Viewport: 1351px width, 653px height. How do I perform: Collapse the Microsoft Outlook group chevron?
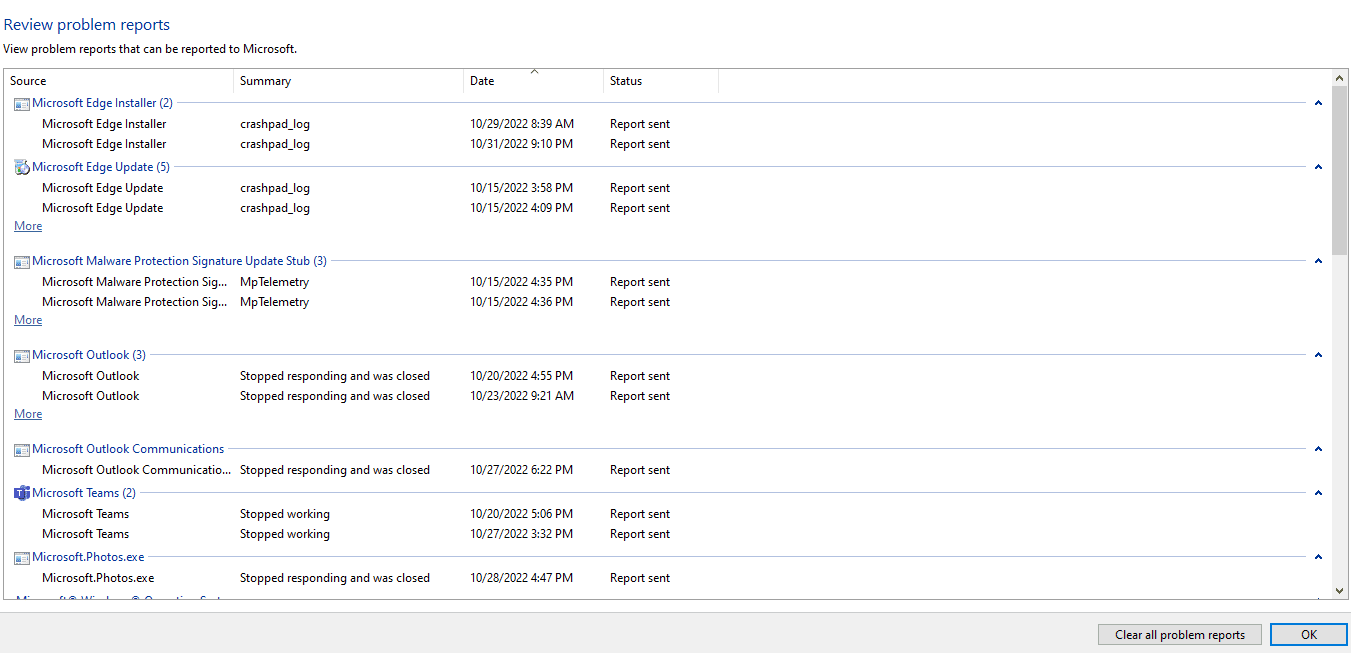pyautogui.click(x=1318, y=355)
